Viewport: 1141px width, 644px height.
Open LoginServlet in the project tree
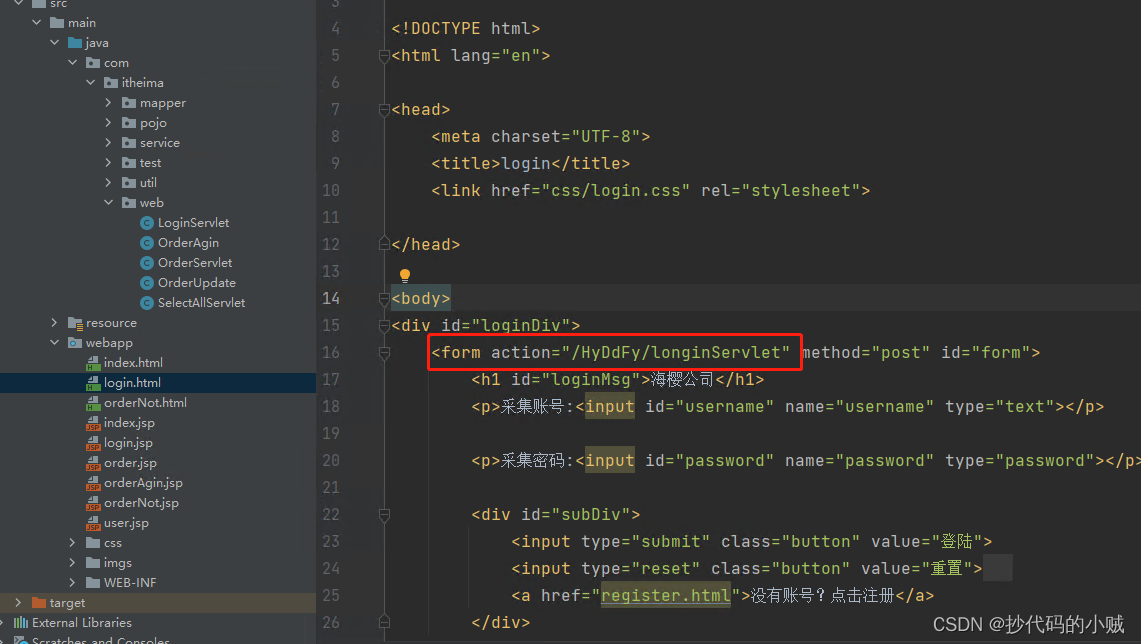point(194,223)
